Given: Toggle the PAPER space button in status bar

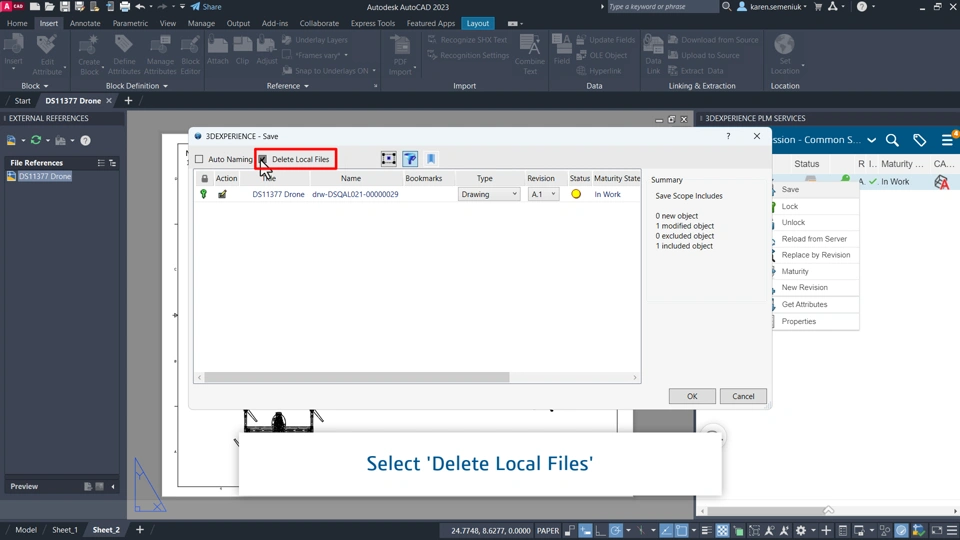Looking at the screenshot, I should 548,530.
